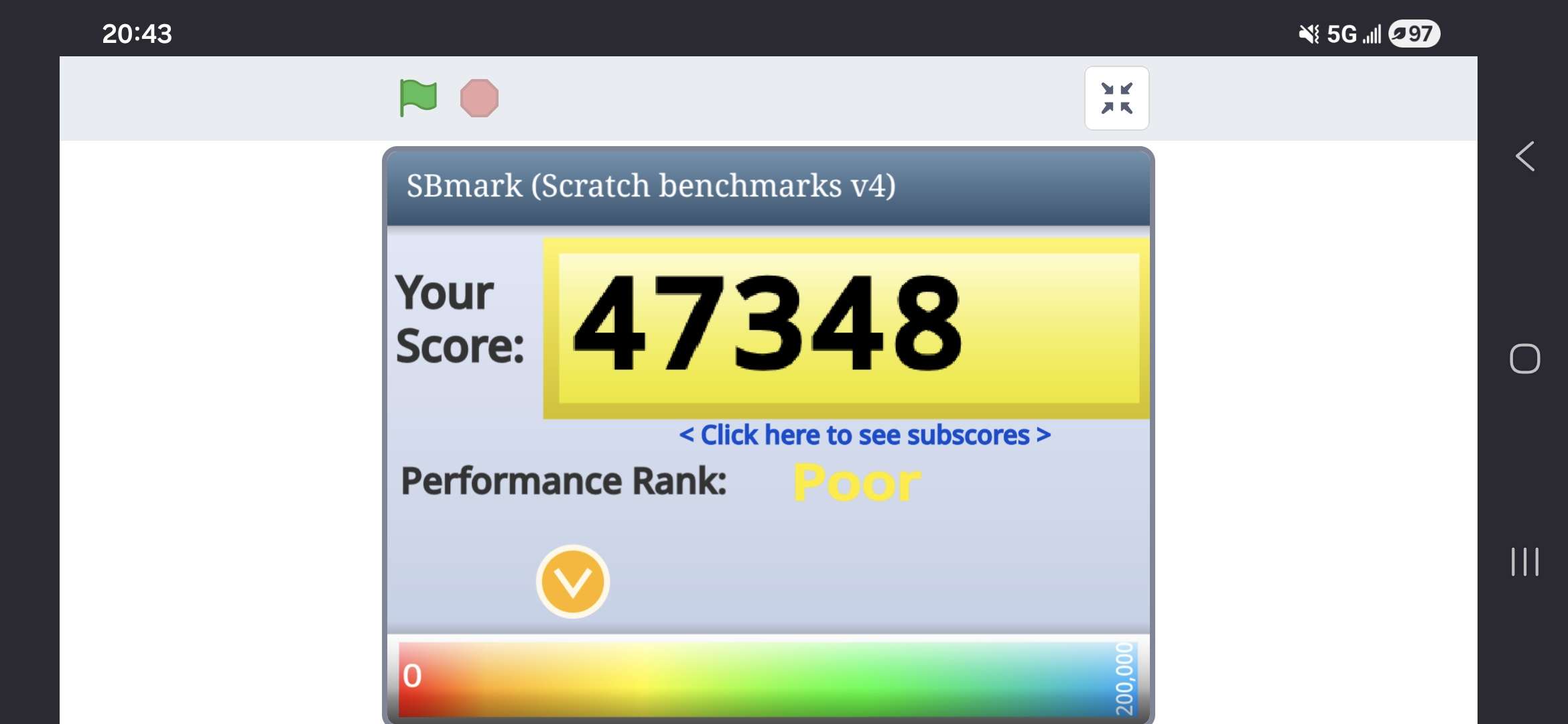The height and width of the screenshot is (724, 1568).
Task: Tap the battery 97 indicator
Action: tap(1414, 34)
